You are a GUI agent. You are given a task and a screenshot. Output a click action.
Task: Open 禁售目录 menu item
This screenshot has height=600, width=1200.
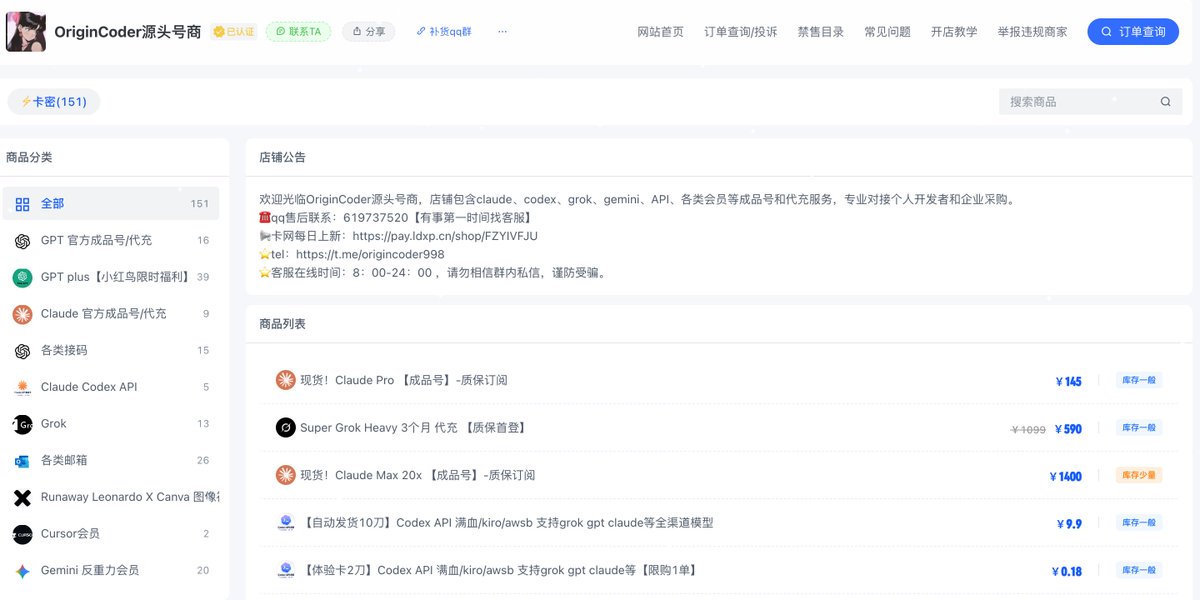(820, 32)
